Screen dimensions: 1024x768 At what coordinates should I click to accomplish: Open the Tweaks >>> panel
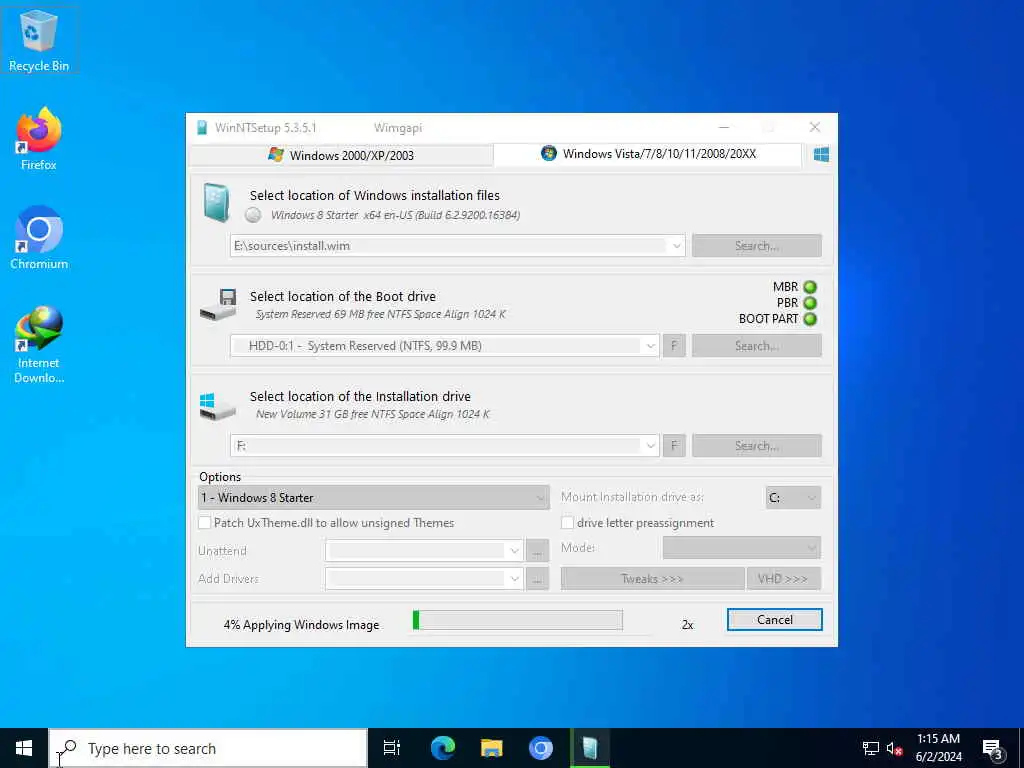[652, 579]
